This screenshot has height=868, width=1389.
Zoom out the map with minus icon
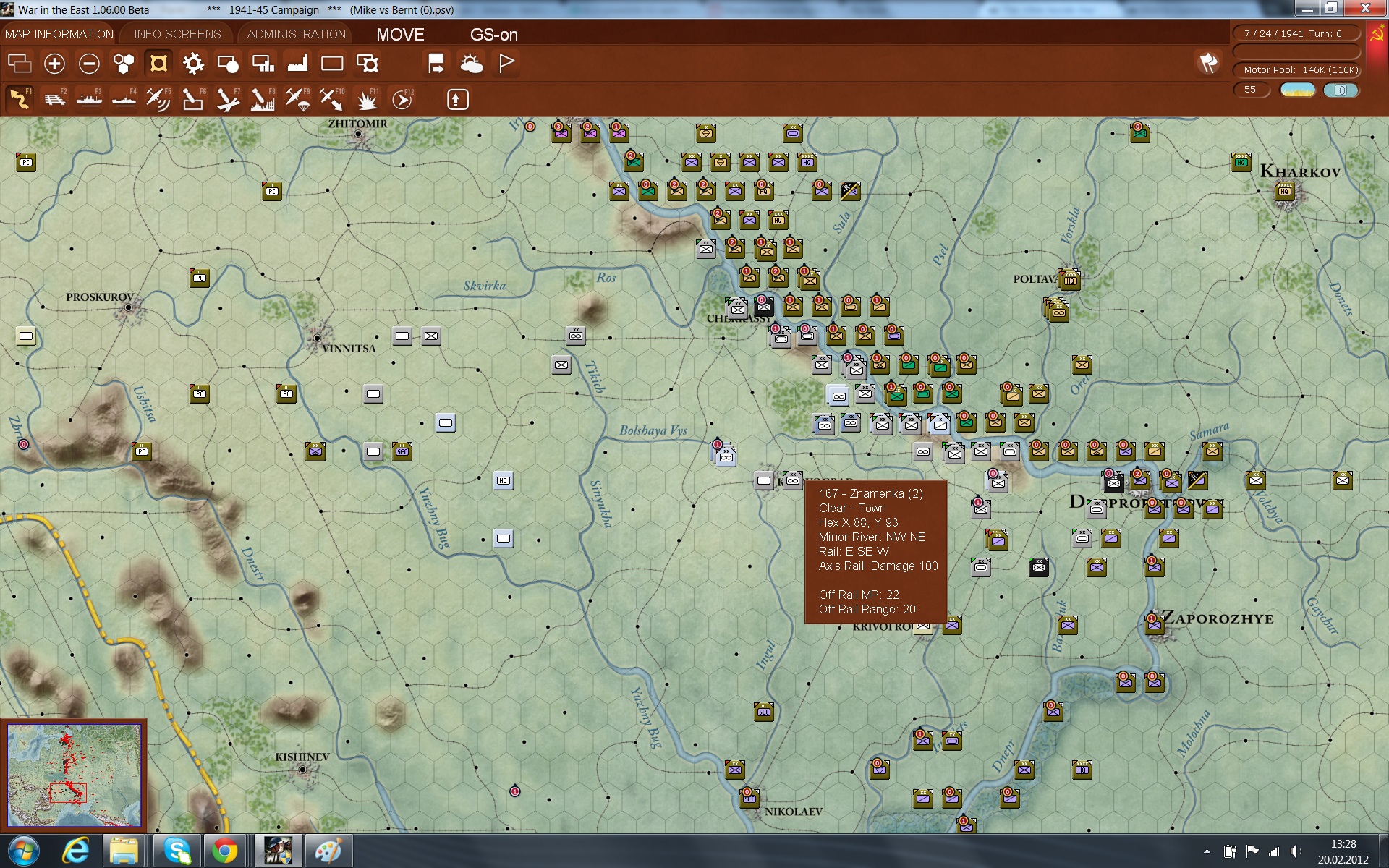click(89, 64)
